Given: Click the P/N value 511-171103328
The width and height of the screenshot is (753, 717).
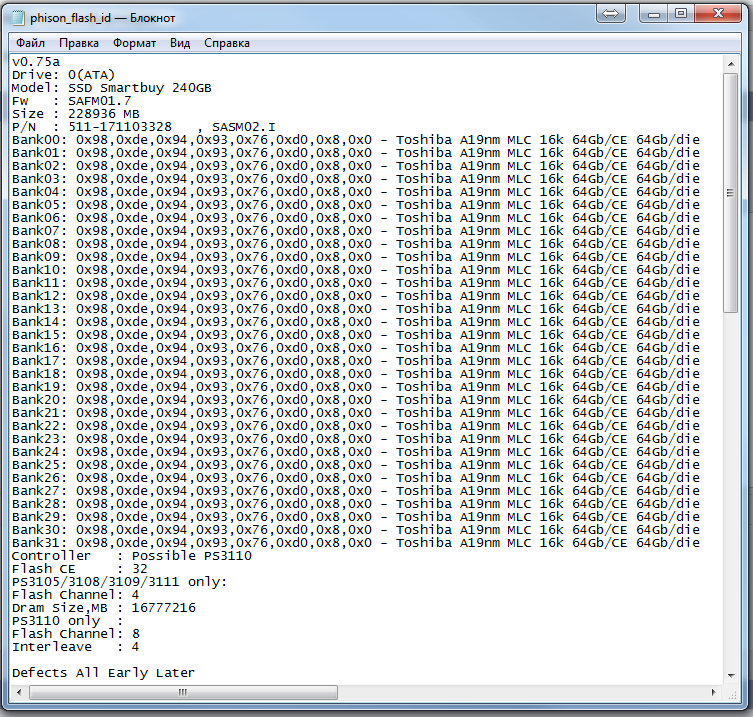Looking at the screenshot, I should pos(120,127).
